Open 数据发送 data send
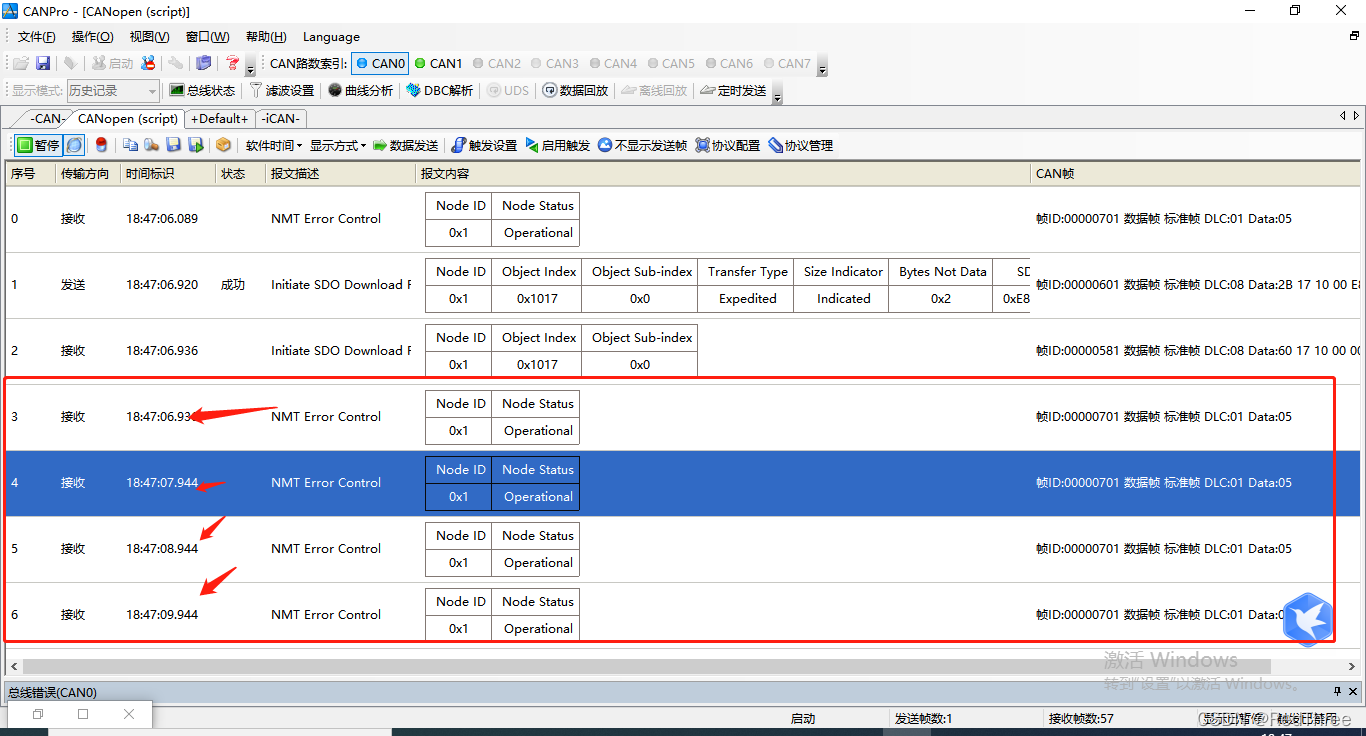1366x736 pixels. [405, 145]
